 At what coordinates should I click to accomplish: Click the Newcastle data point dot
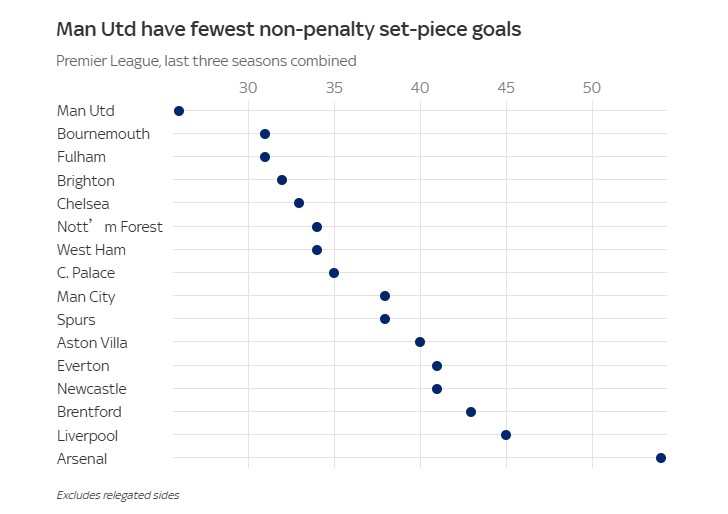[x=437, y=389]
